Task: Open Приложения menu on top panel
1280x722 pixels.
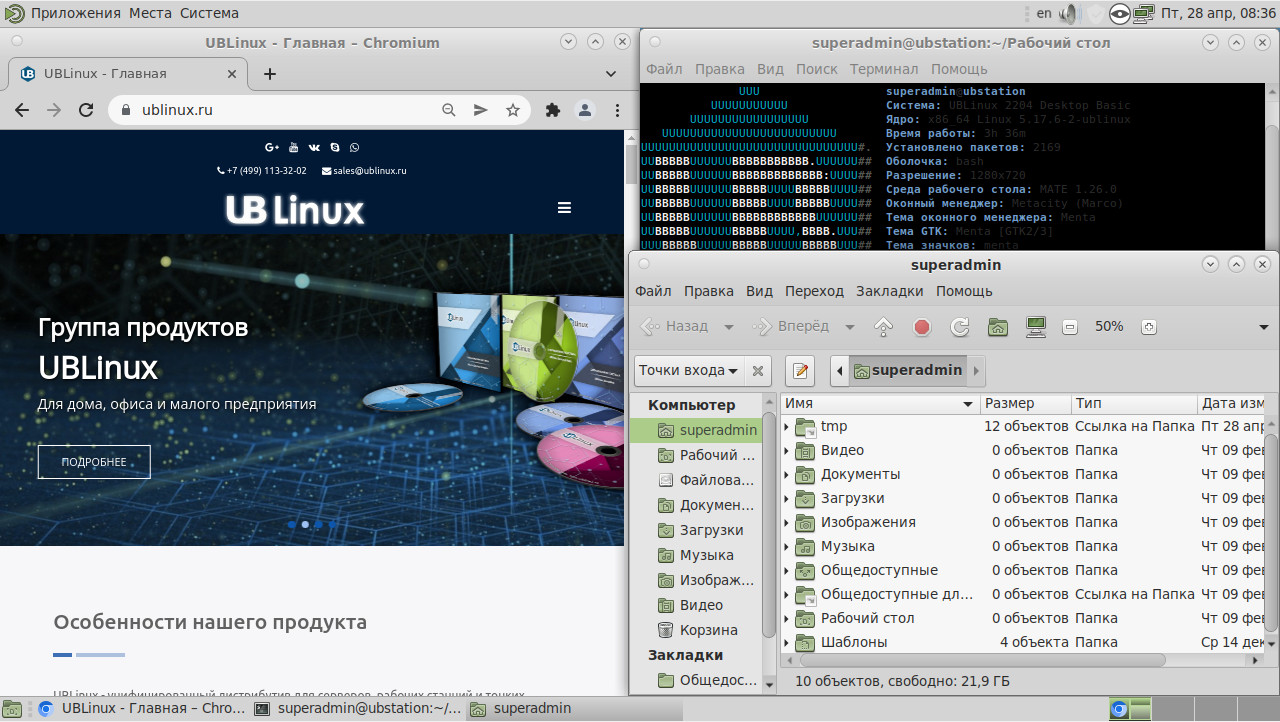Action: click(76, 14)
